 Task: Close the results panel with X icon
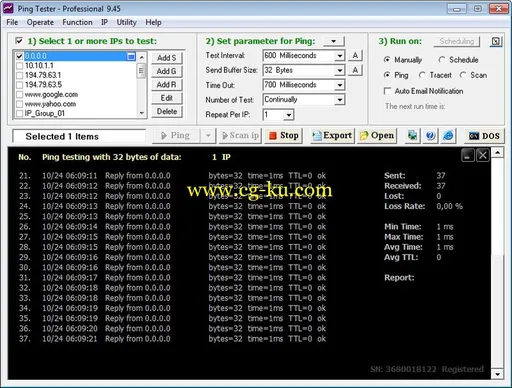[x=483, y=155]
